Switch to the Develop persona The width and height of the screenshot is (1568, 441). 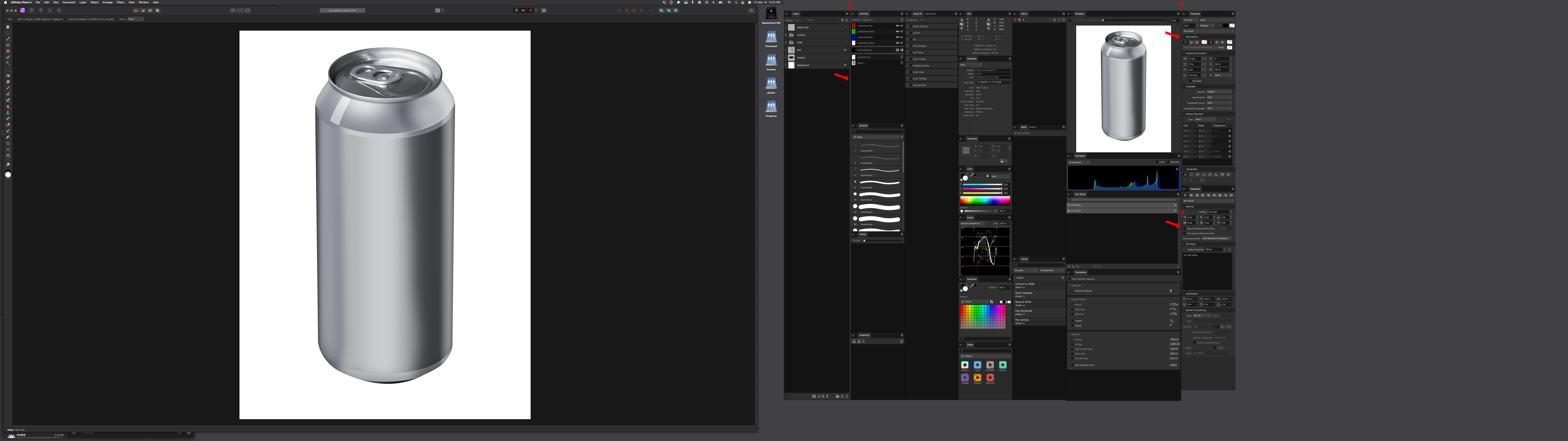[41, 10]
